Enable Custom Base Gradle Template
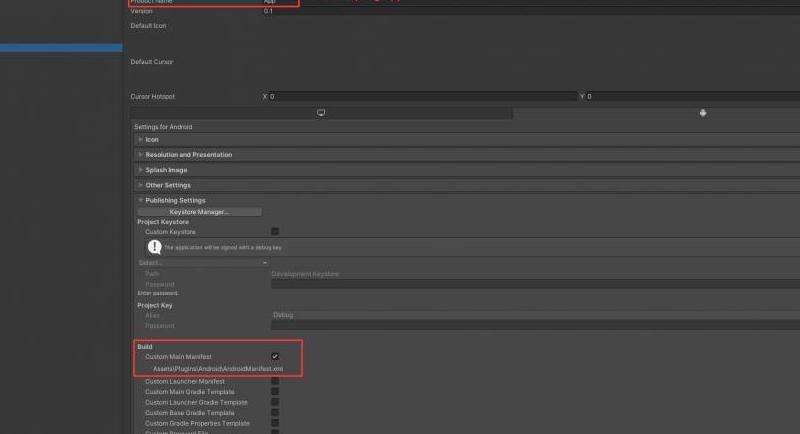The image size is (800, 434). click(x=275, y=413)
